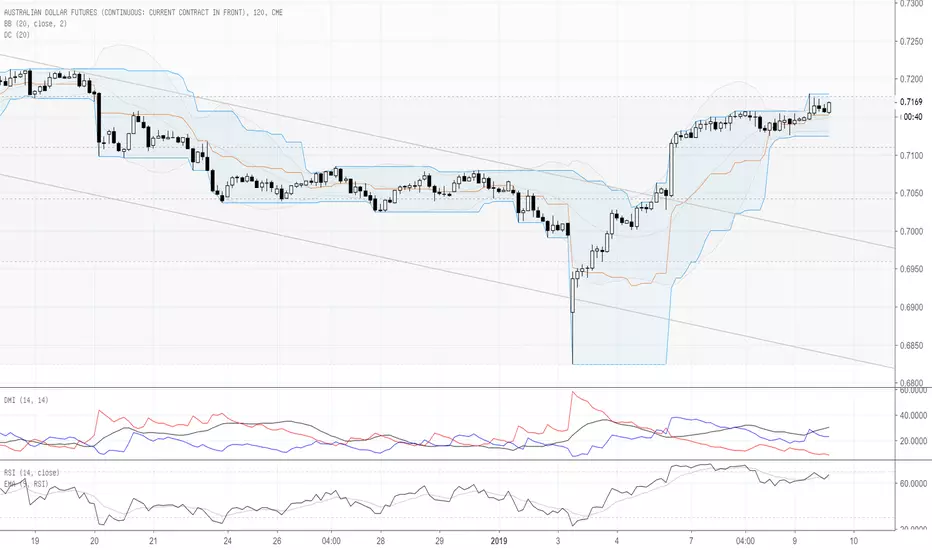Image resolution: width=932 pixels, height=550 pixels.
Task: Click date label 21 on the time axis
Action: coord(153,541)
